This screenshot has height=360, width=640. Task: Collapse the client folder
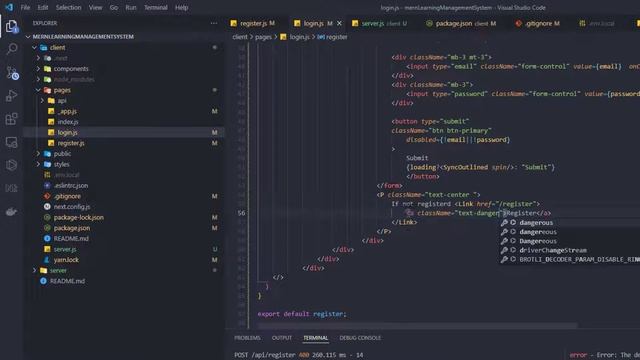point(58,47)
